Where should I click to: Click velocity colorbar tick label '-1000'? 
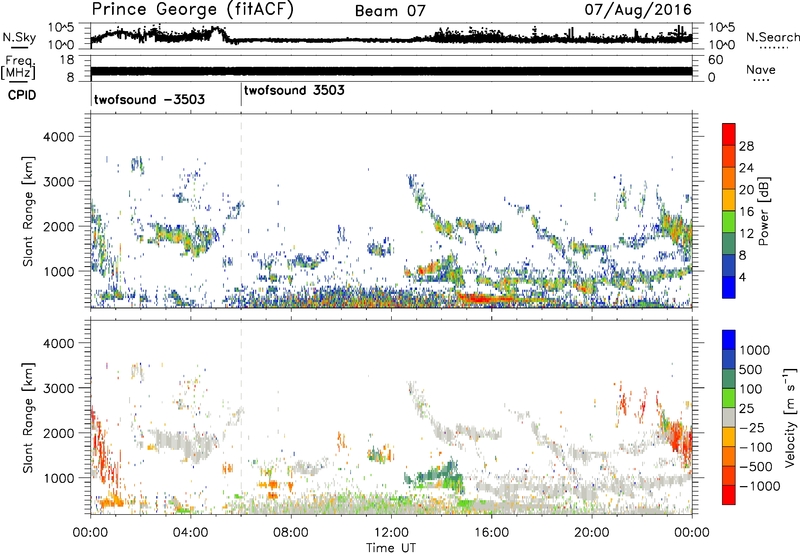[x=759, y=486]
